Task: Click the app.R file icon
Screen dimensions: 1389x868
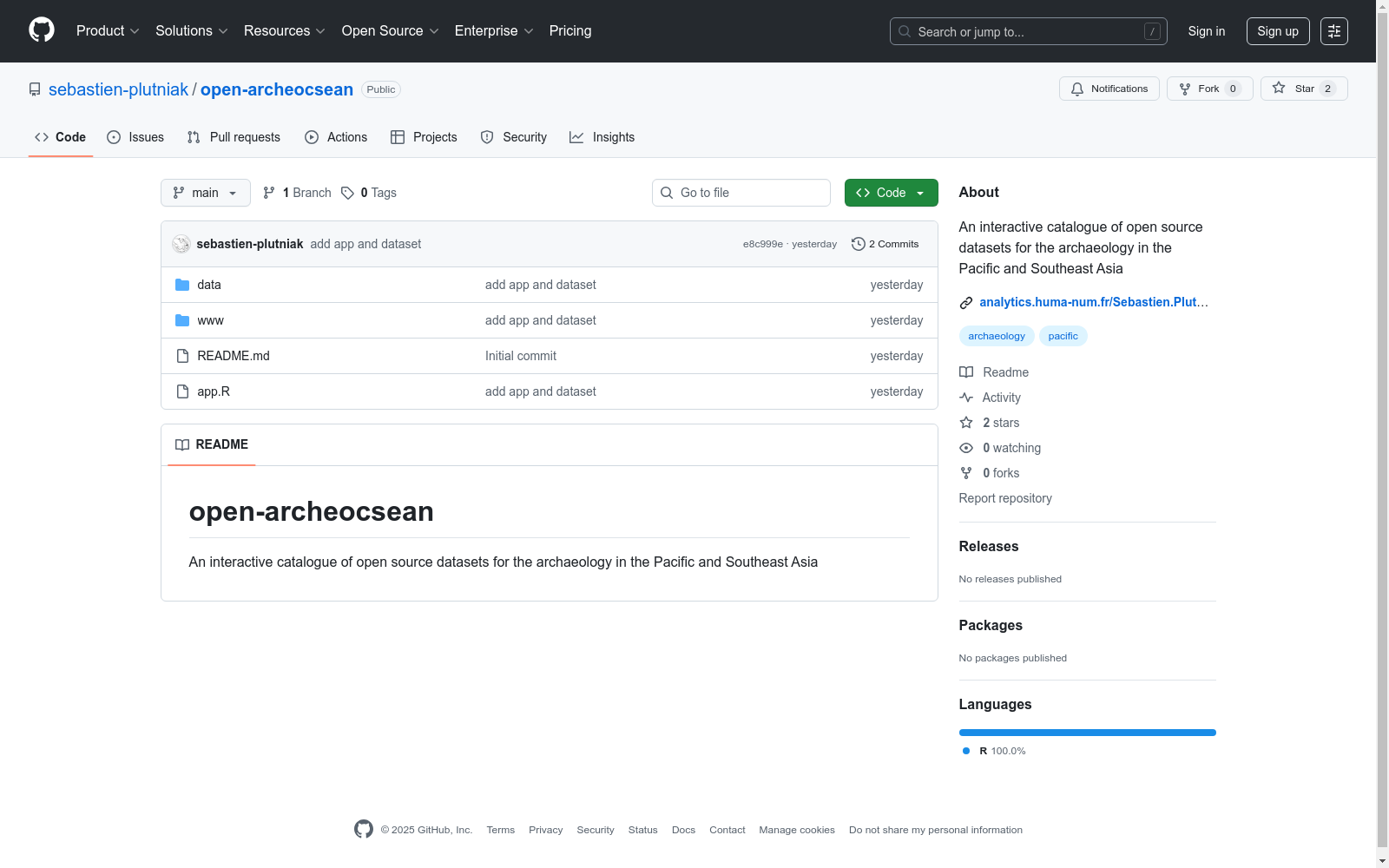Action: (182, 391)
